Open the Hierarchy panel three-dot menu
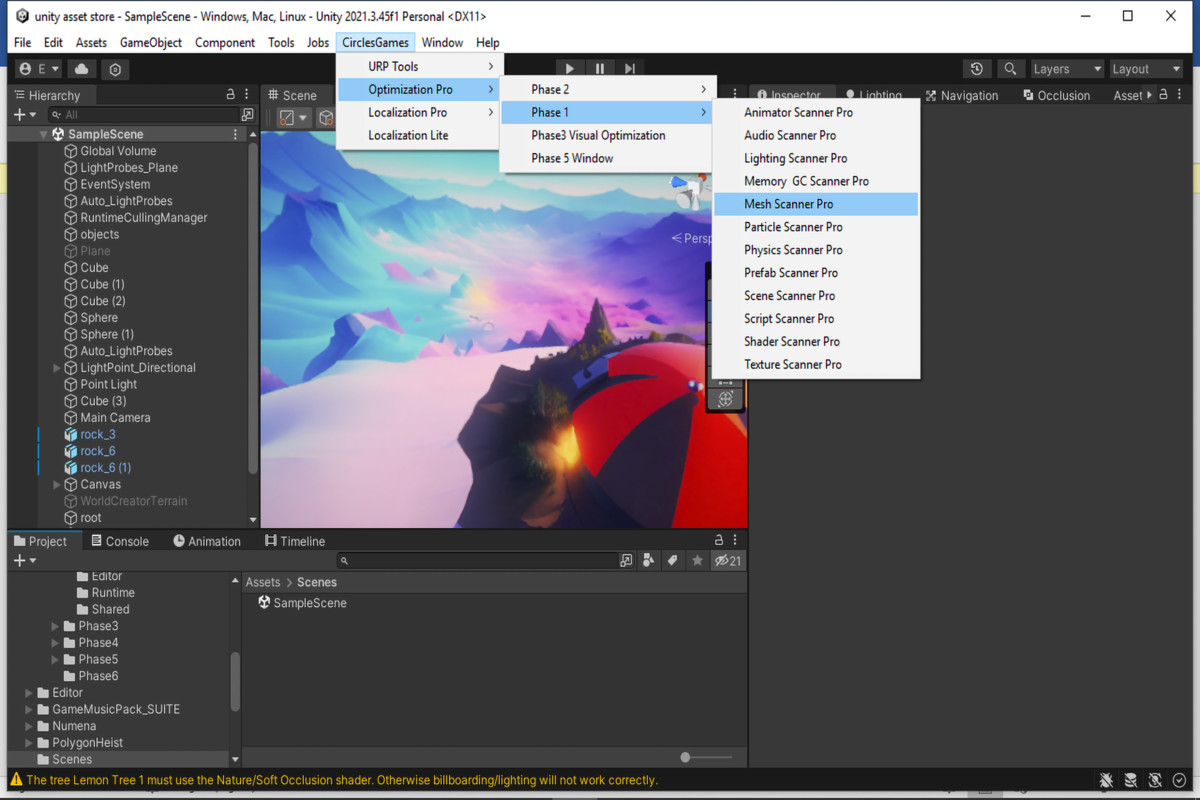The image size is (1200, 800). pos(246,94)
